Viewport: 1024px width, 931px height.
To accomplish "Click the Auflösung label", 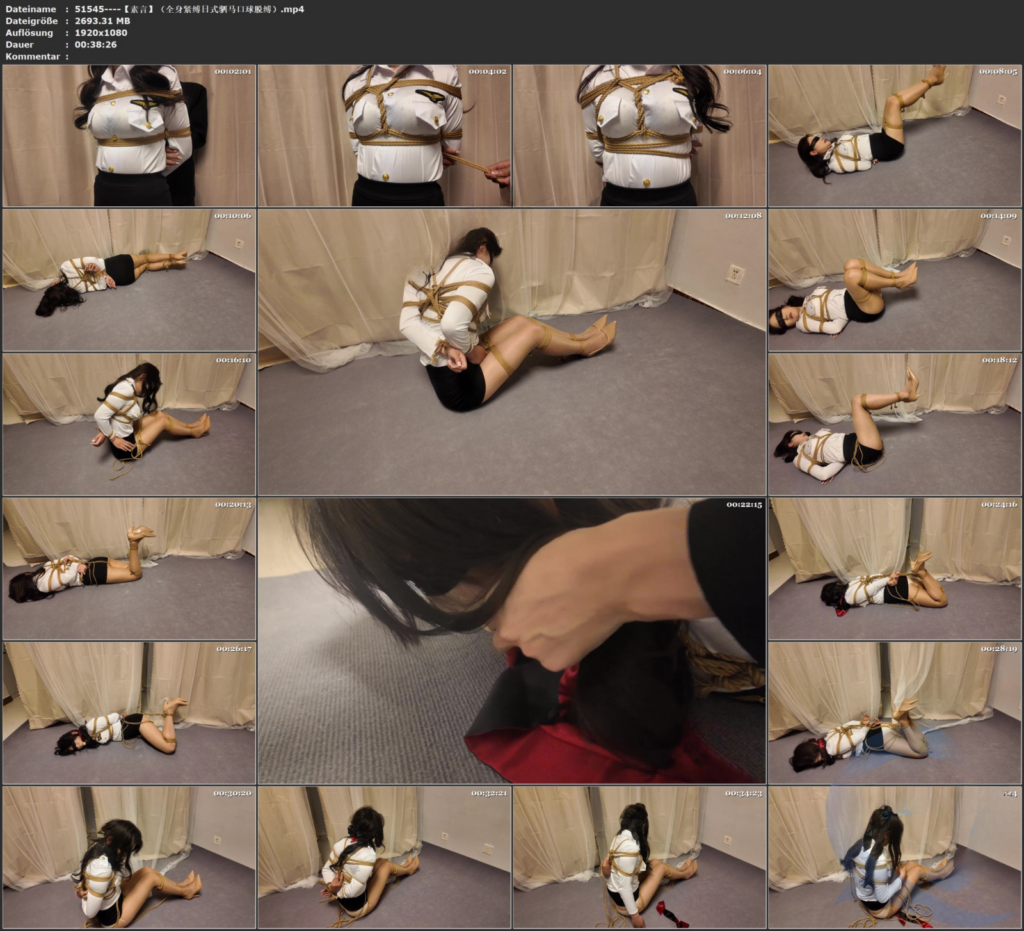I will coord(29,33).
